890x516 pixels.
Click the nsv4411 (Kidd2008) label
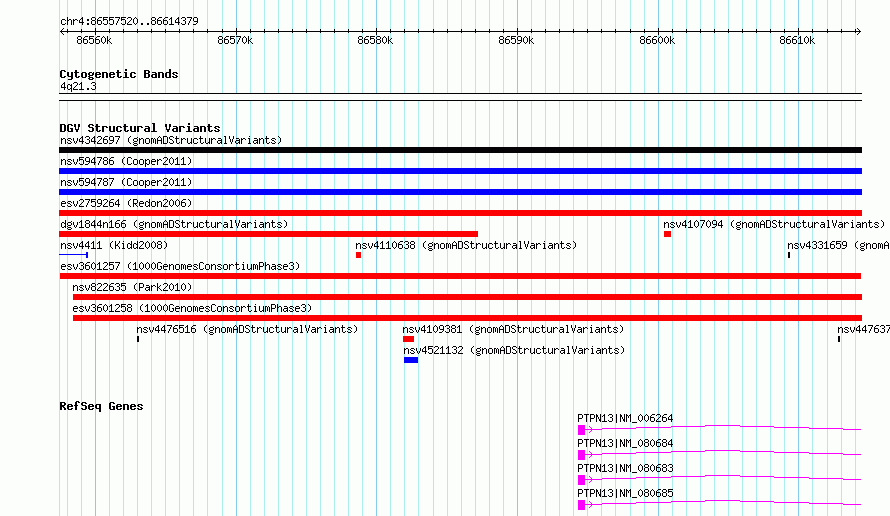(114, 245)
